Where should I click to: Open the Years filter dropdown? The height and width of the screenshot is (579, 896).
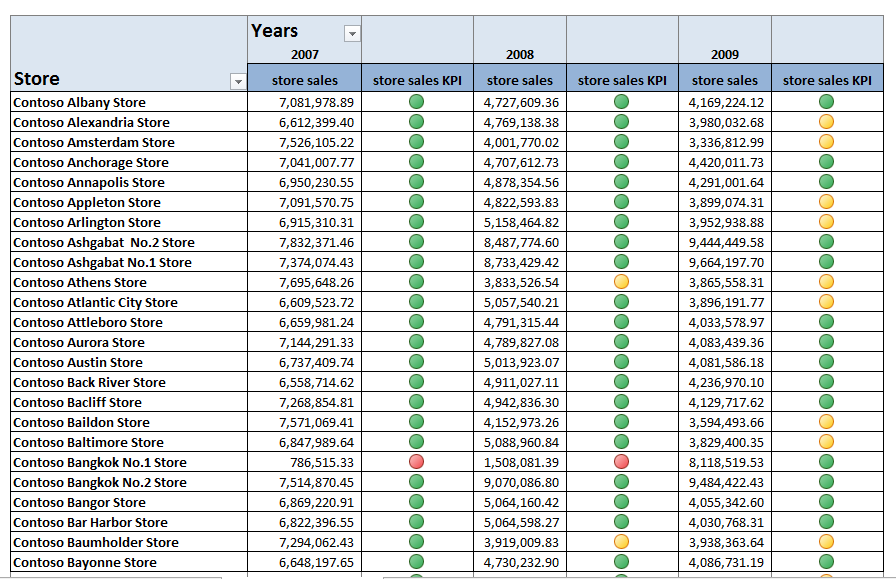(352, 34)
